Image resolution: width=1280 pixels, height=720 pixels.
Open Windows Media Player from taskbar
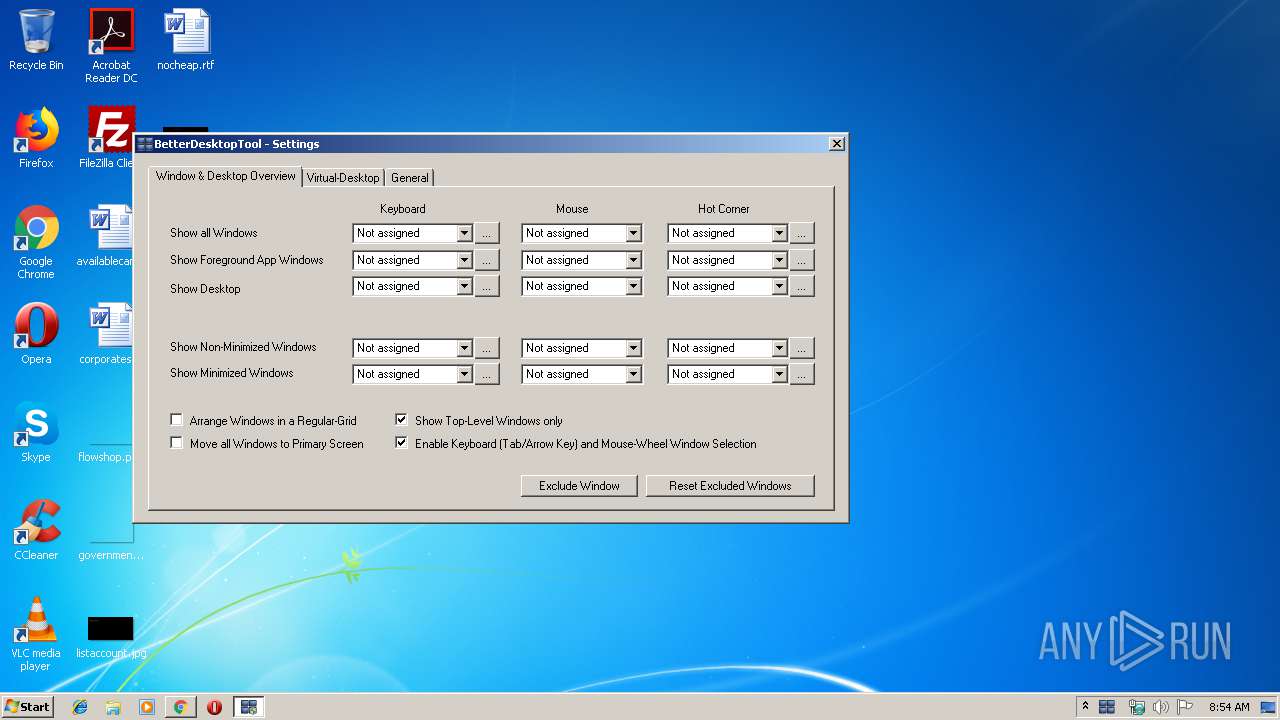click(x=147, y=707)
